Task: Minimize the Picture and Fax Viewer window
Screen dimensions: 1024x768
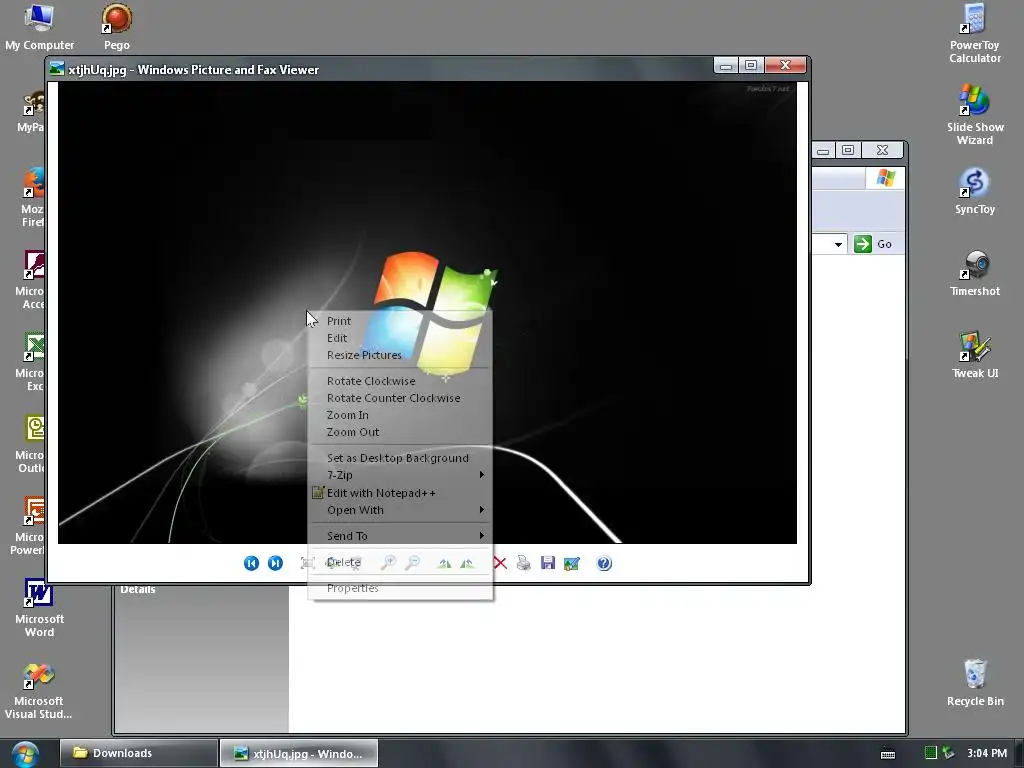Action: (x=726, y=65)
